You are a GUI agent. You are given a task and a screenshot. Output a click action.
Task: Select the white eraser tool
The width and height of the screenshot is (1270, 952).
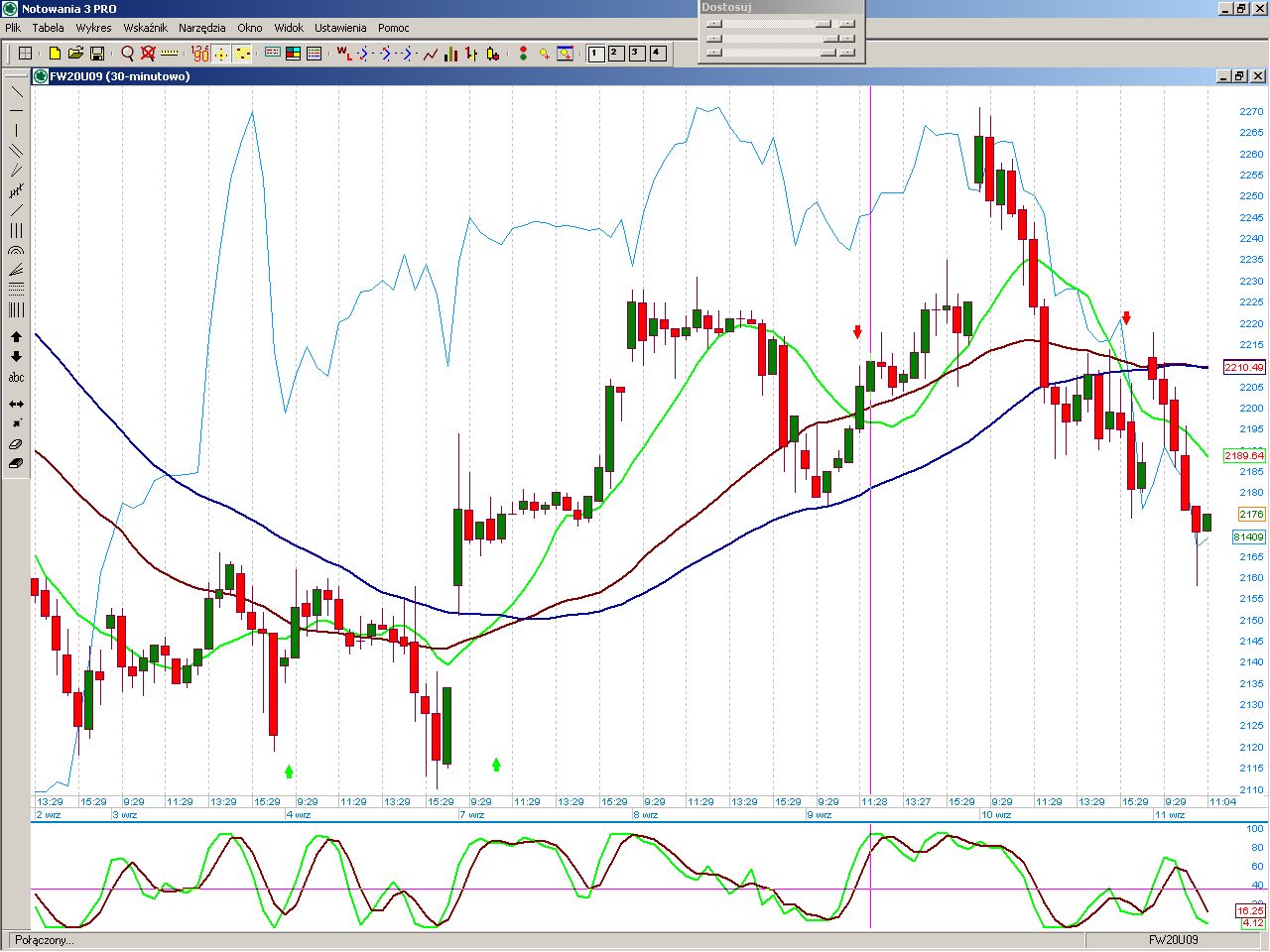[x=16, y=444]
